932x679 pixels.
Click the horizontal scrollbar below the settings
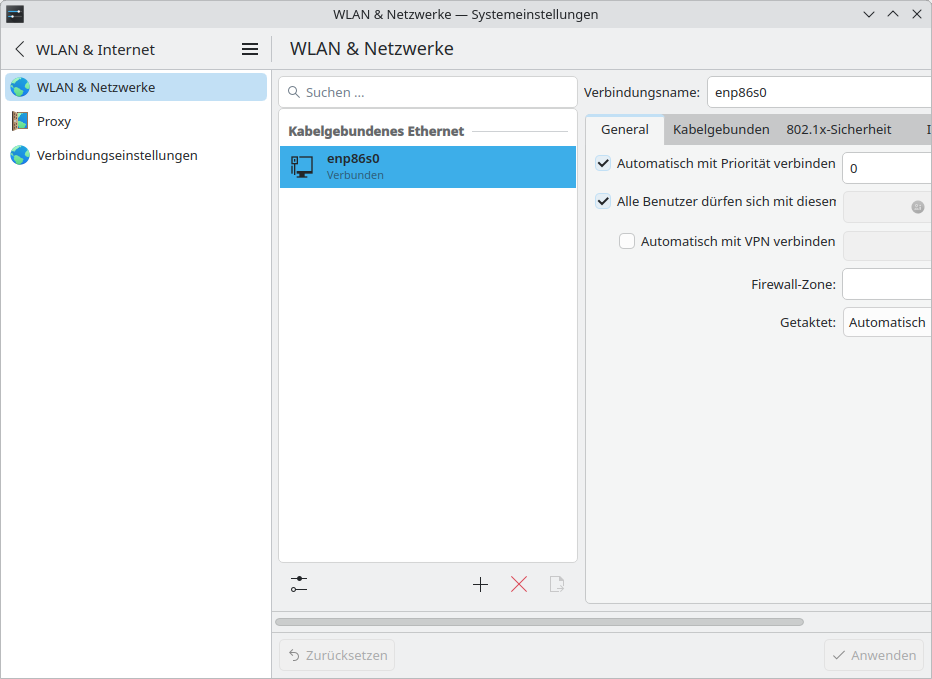coord(539,621)
